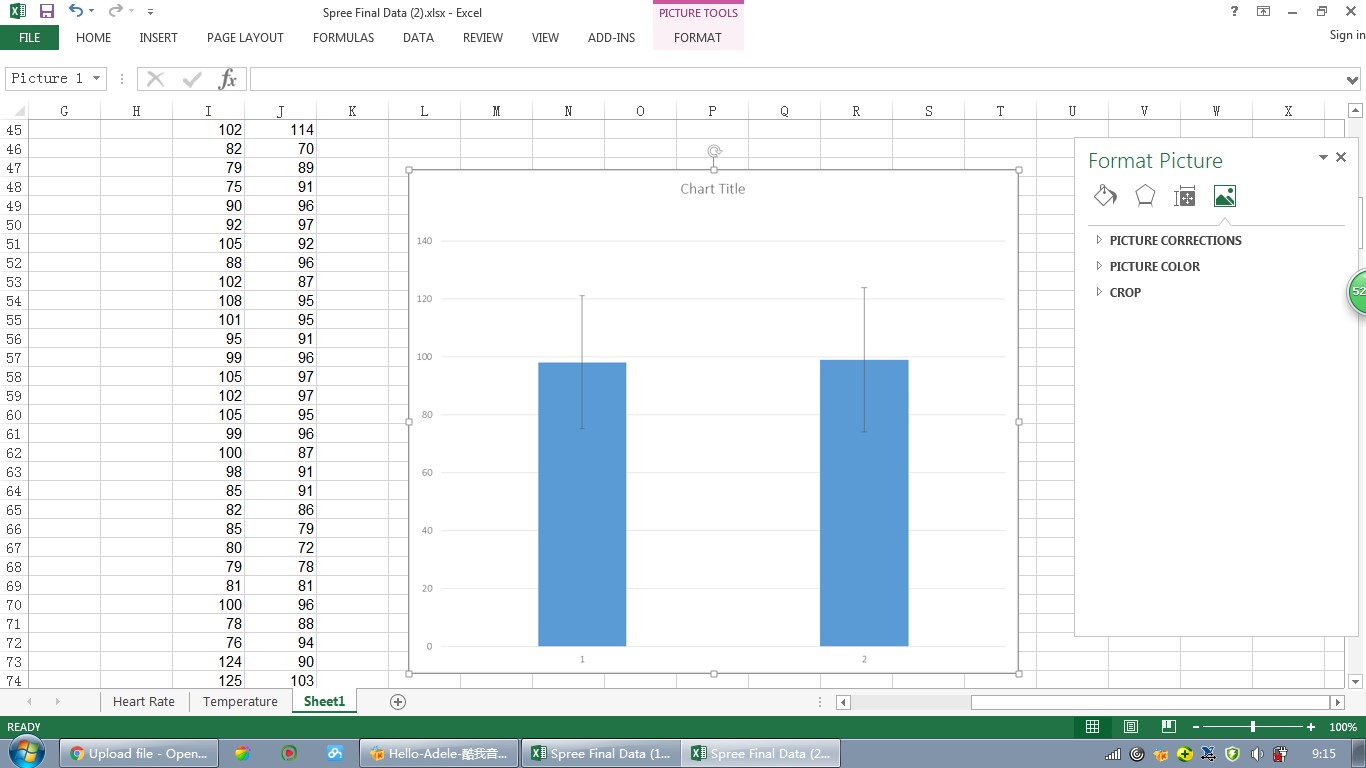Expand the Crop section
Image resolution: width=1366 pixels, height=768 pixels.
pos(1125,292)
